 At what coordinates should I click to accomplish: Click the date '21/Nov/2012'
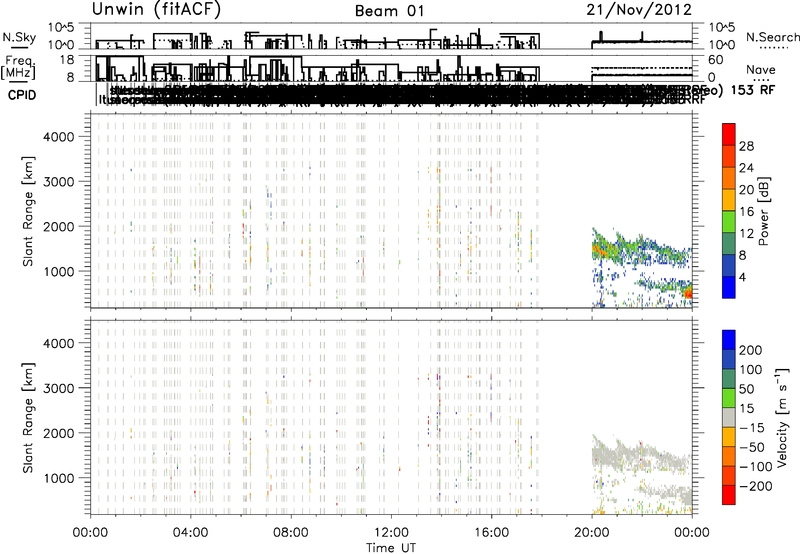[639, 10]
